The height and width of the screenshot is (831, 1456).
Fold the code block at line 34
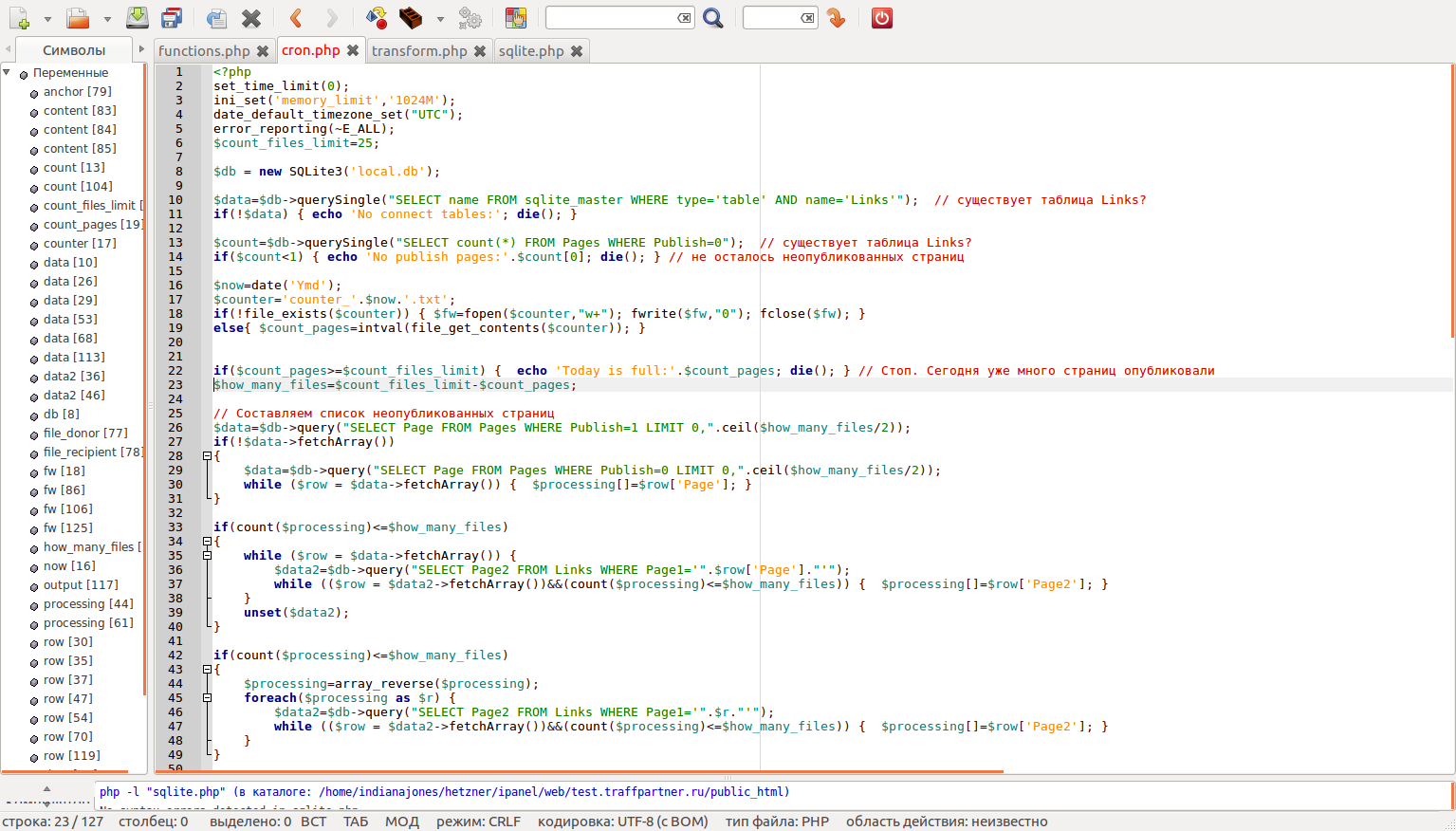pos(207,542)
